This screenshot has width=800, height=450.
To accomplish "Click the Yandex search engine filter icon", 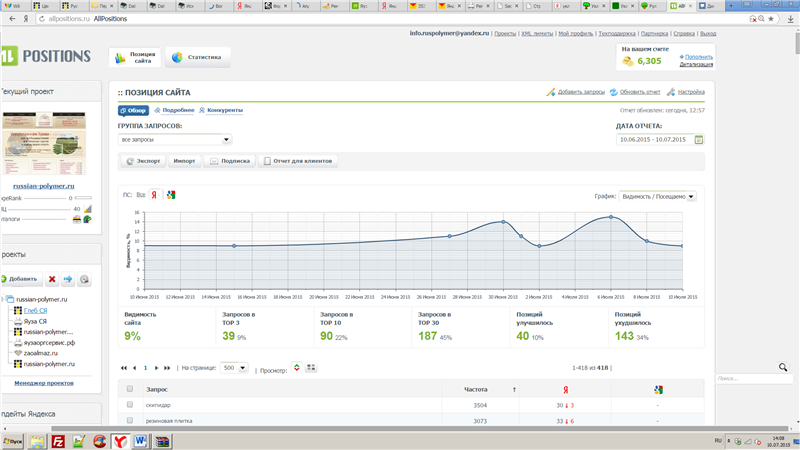I will (154, 195).
